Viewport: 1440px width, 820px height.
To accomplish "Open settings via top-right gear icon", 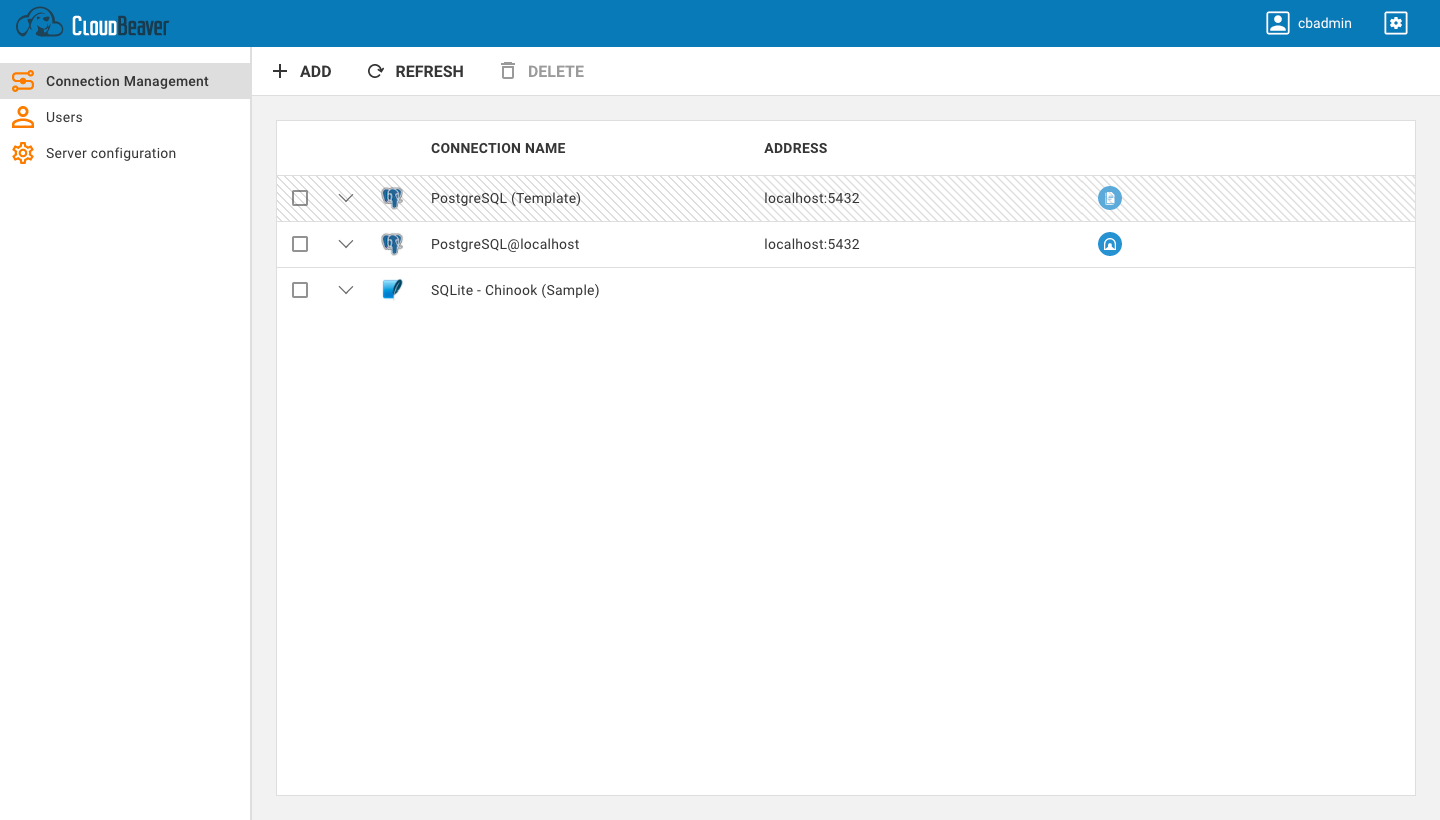I will (1396, 22).
